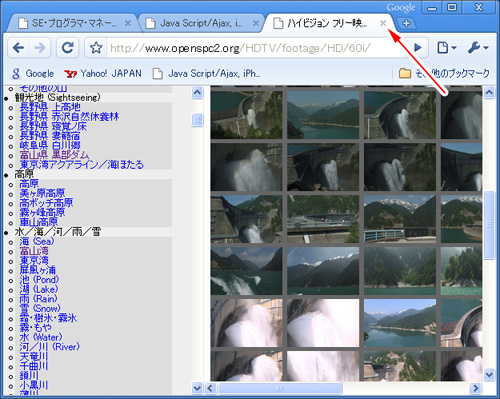This screenshot has width=500, height=399.
Task: Open the 海 (Sea) link
Action: tap(37, 241)
